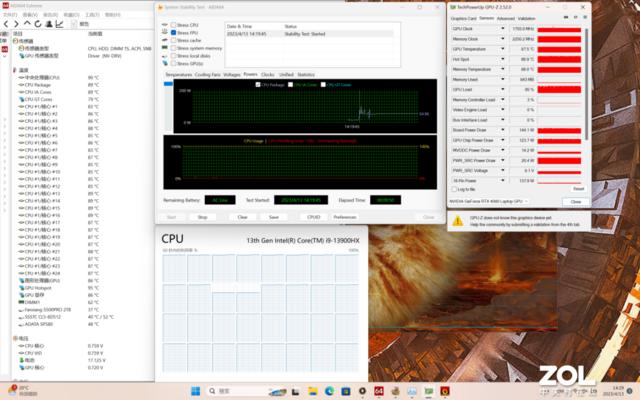Refresh AIDA64 sensor readings
This screenshot has height=400, width=640.
38,24
